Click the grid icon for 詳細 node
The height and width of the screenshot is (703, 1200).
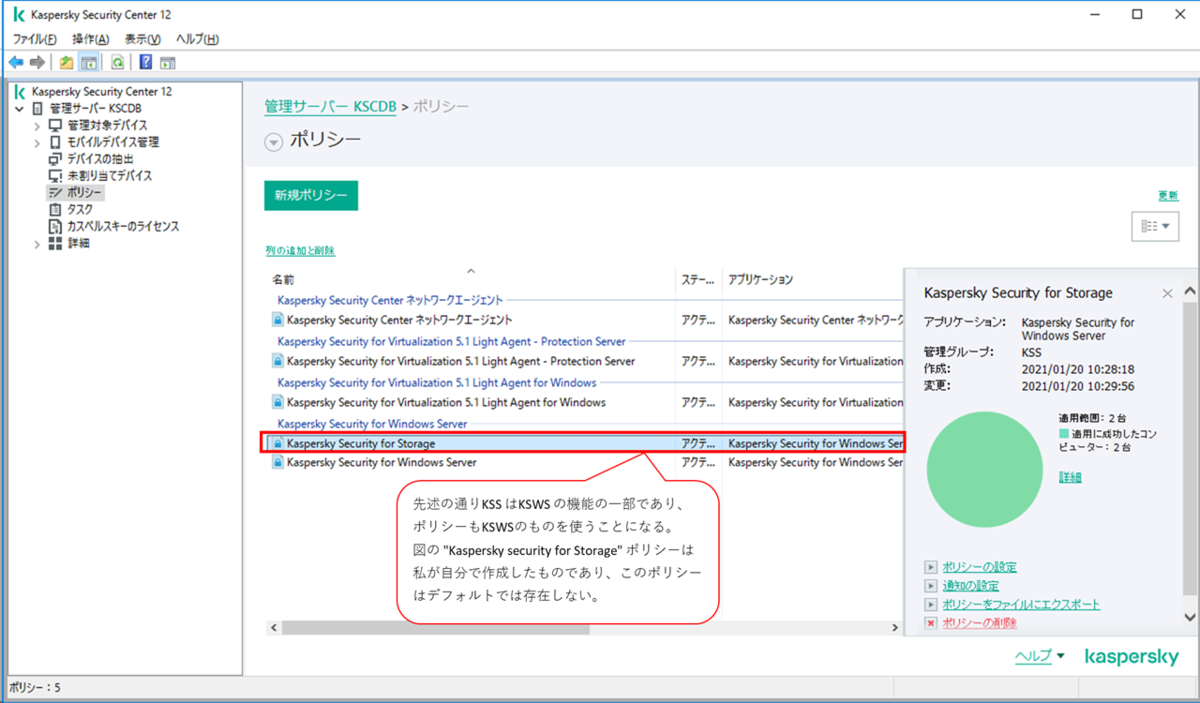(x=56, y=244)
